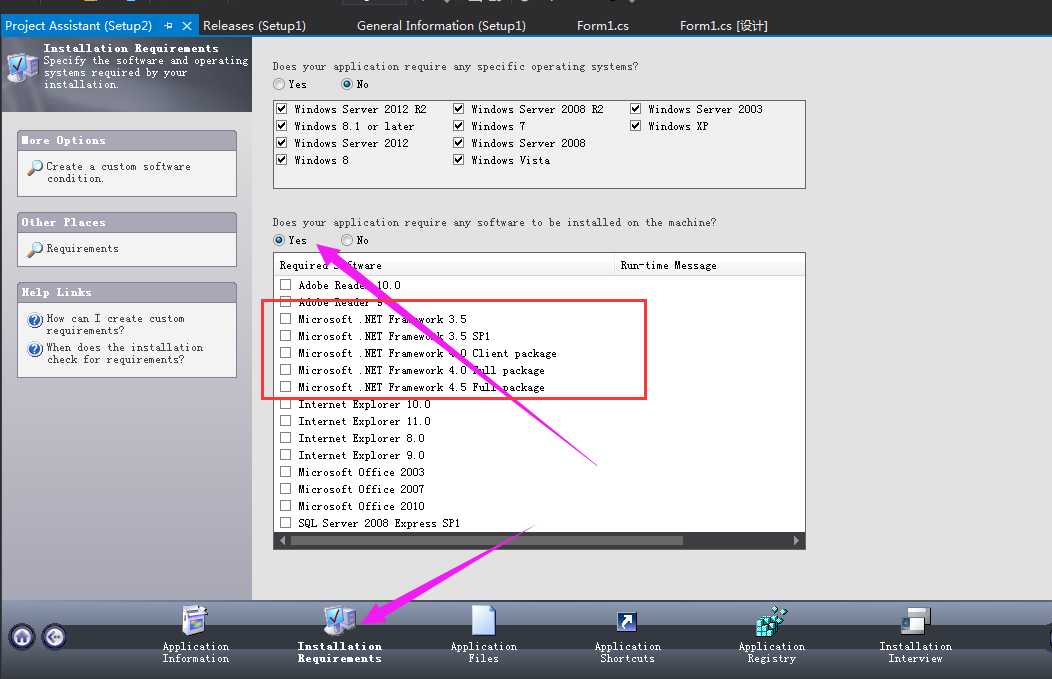This screenshot has height=679, width=1052.
Task: Switch to the Form1.cs tab
Action: [x=602, y=25]
